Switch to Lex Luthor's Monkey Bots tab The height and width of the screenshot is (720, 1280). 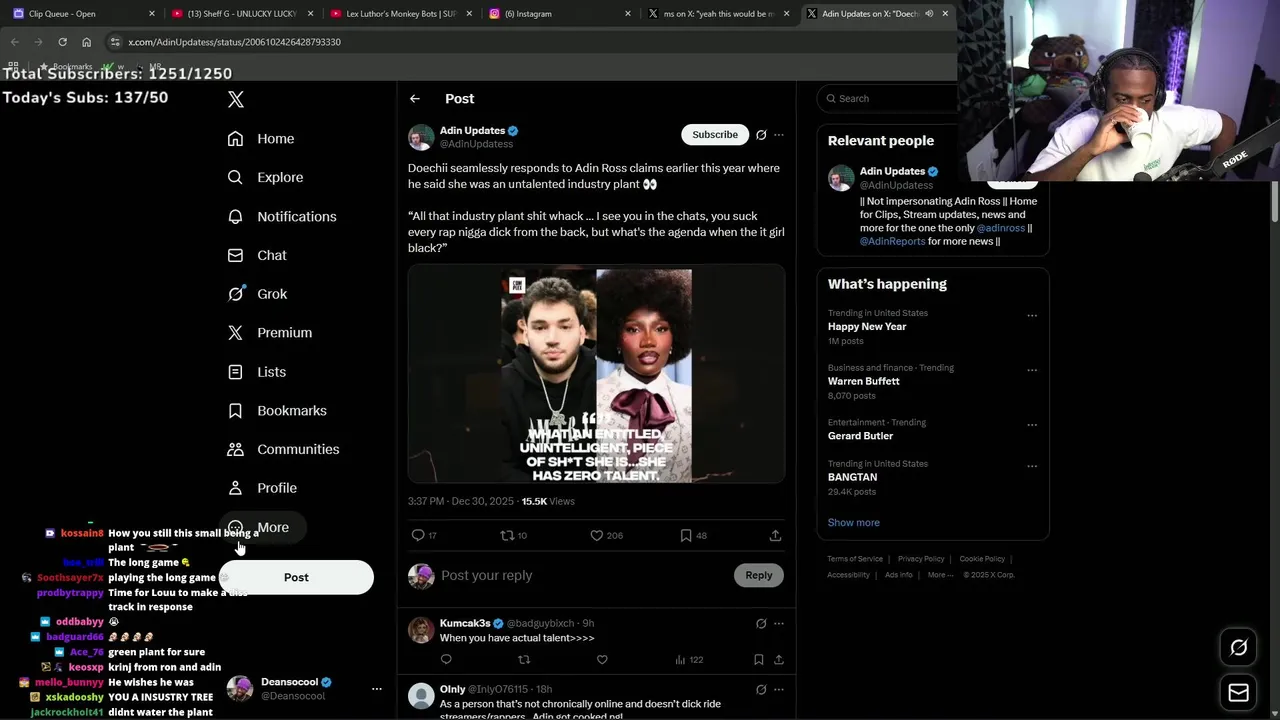coord(402,14)
